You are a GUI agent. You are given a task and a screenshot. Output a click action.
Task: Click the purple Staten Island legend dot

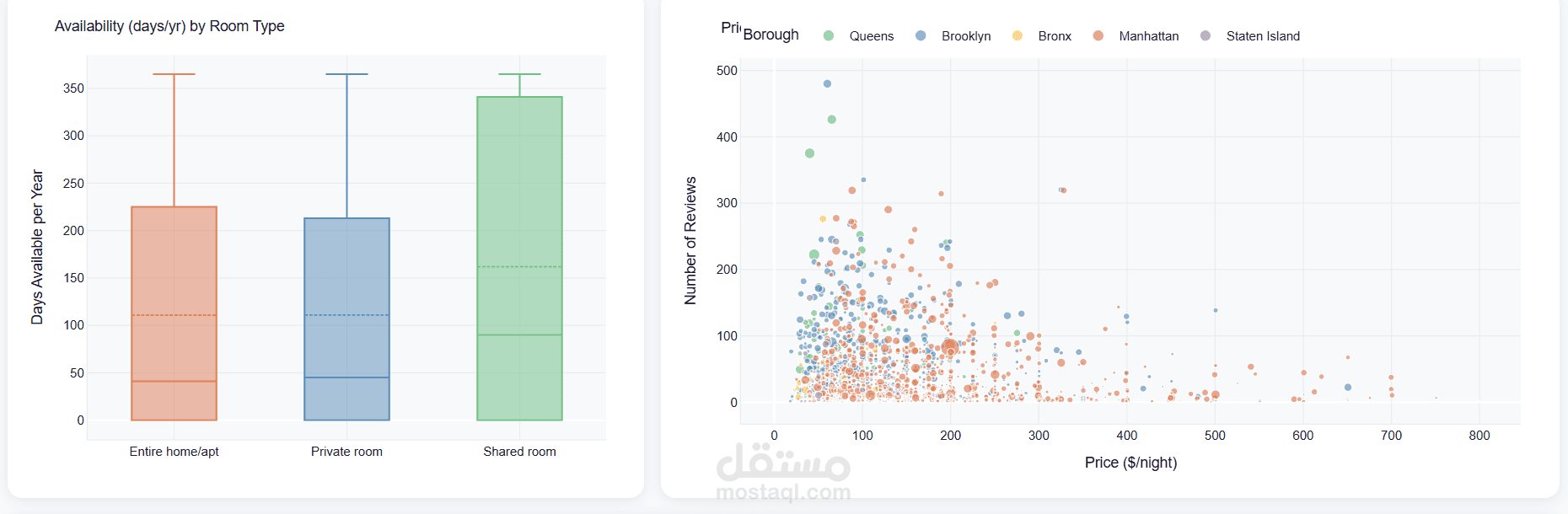pyautogui.click(x=1206, y=35)
